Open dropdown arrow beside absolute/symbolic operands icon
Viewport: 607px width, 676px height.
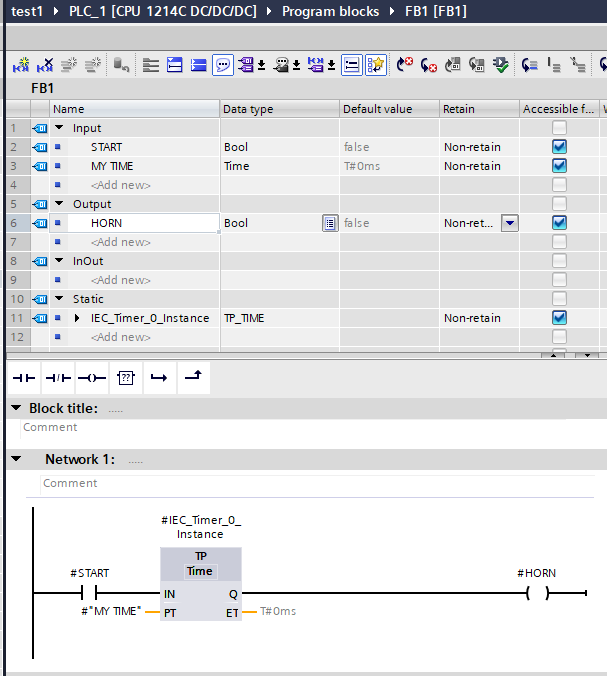[262, 65]
